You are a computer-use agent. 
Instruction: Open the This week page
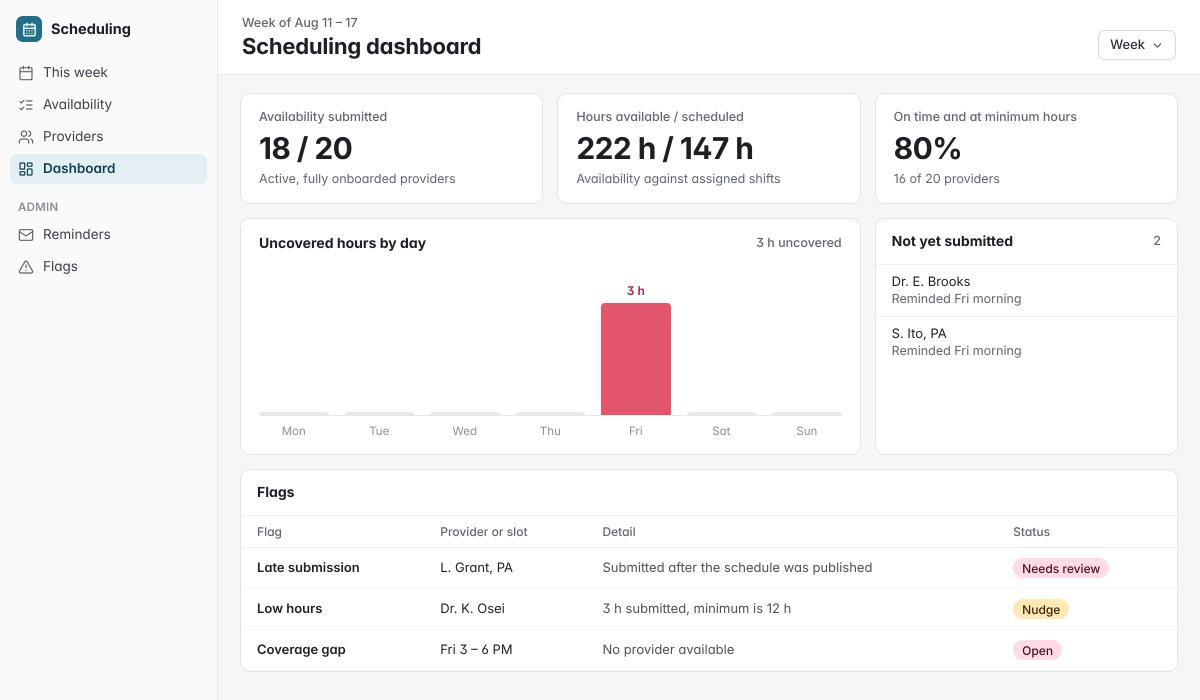tap(108, 73)
